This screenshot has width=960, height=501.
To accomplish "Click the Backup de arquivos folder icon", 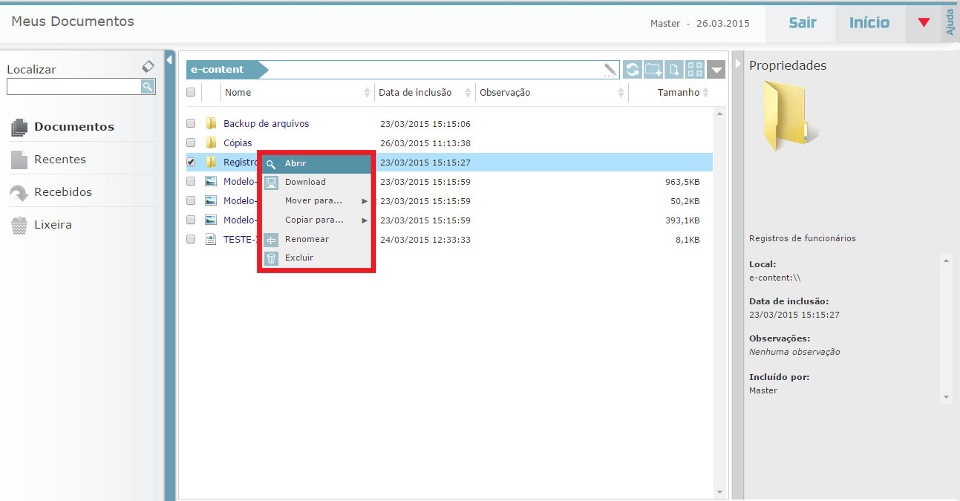I will click(x=211, y=124).
